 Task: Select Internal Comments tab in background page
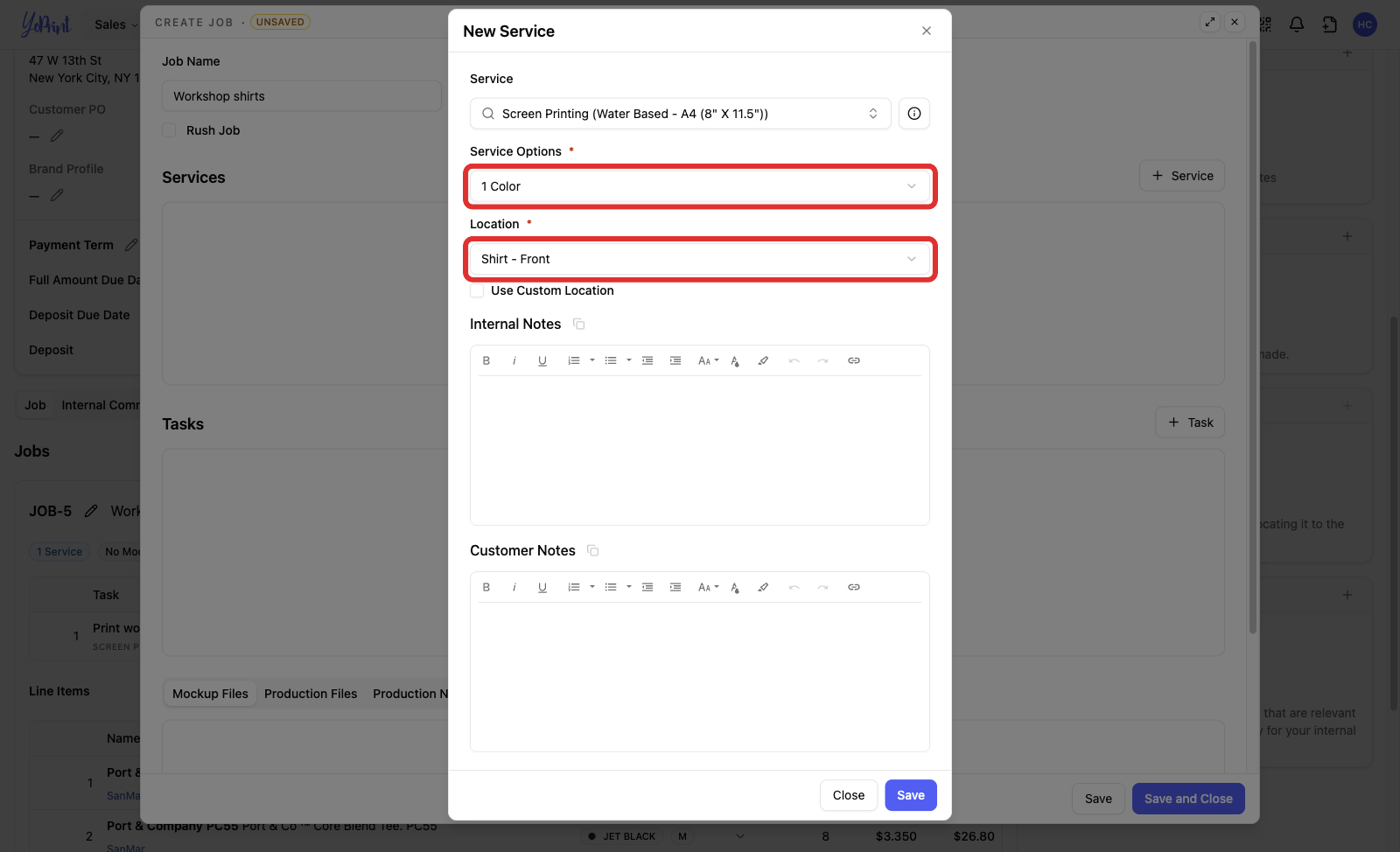point(100,405)
